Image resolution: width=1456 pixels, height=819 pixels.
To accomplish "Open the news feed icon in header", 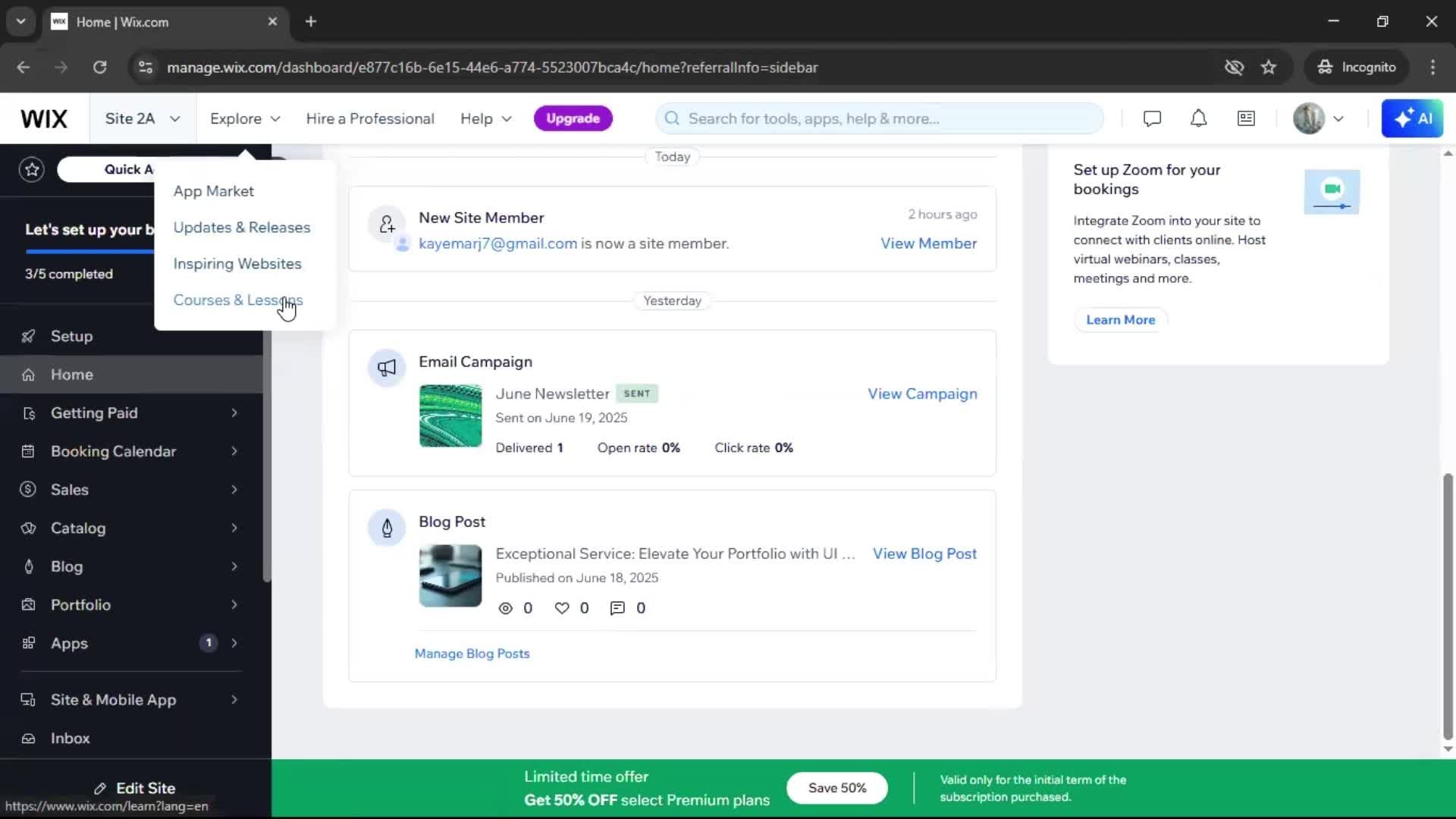I will click(x=1246, y=119).
